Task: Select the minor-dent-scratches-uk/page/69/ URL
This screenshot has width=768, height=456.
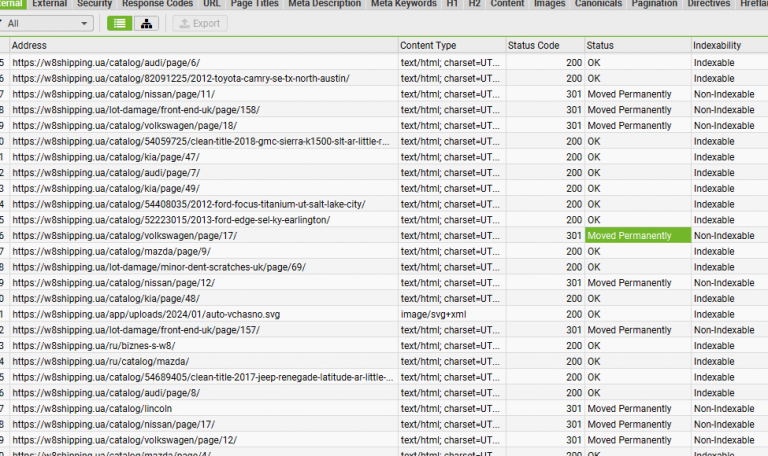Action: [159, 267]
